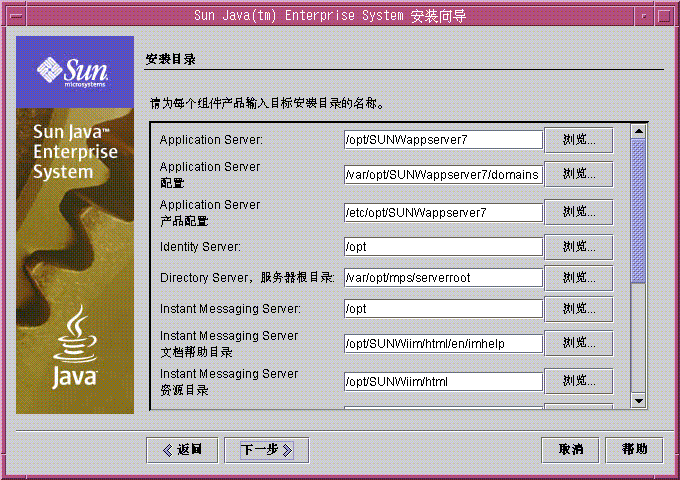Minimize the installer window

tap(644, 16)
